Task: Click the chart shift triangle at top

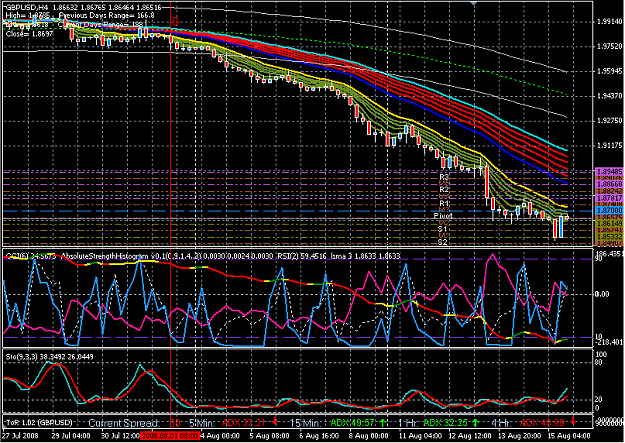Action: click(x=474, y=3)
